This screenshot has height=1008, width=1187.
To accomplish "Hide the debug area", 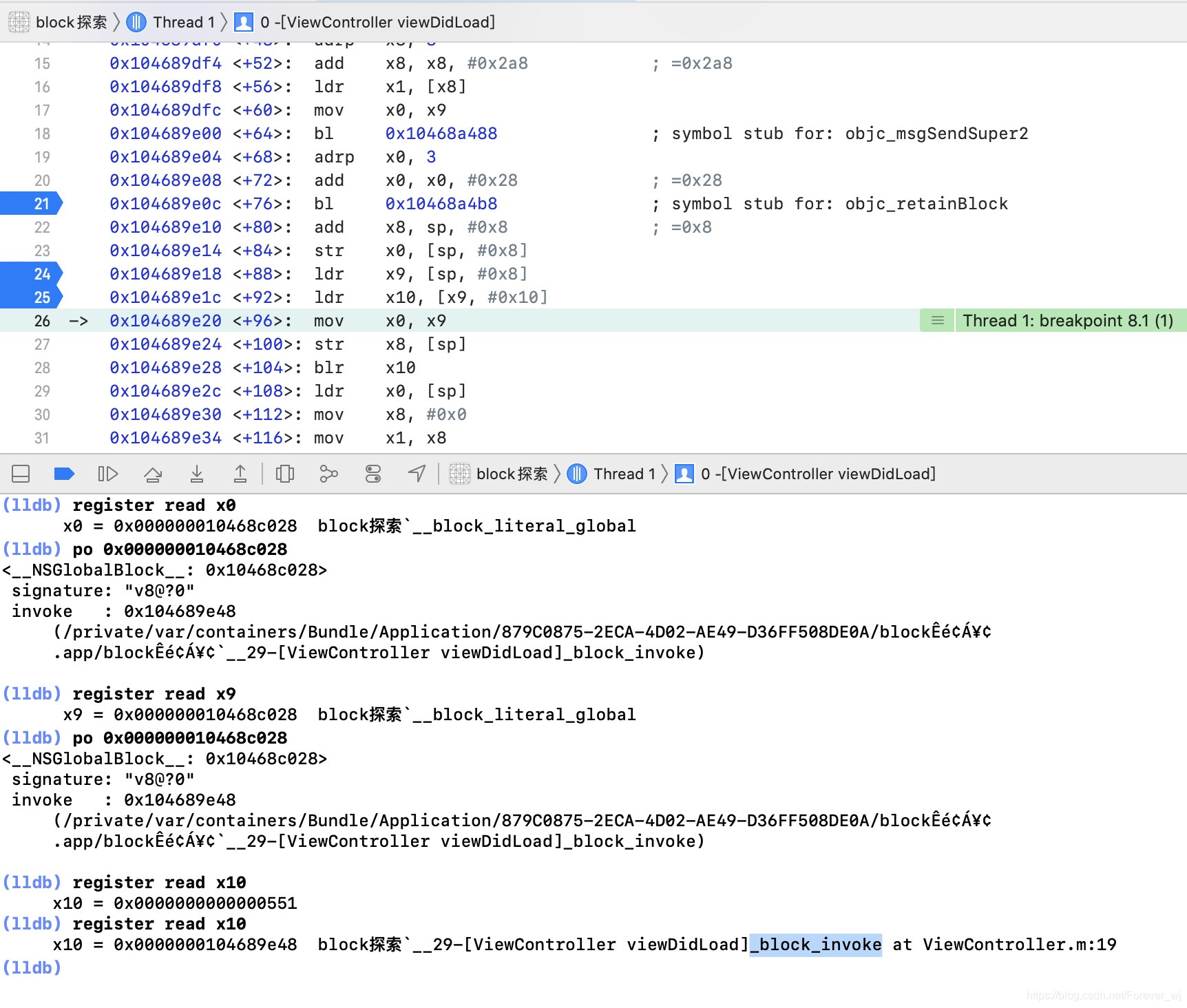I will point(21,474).
